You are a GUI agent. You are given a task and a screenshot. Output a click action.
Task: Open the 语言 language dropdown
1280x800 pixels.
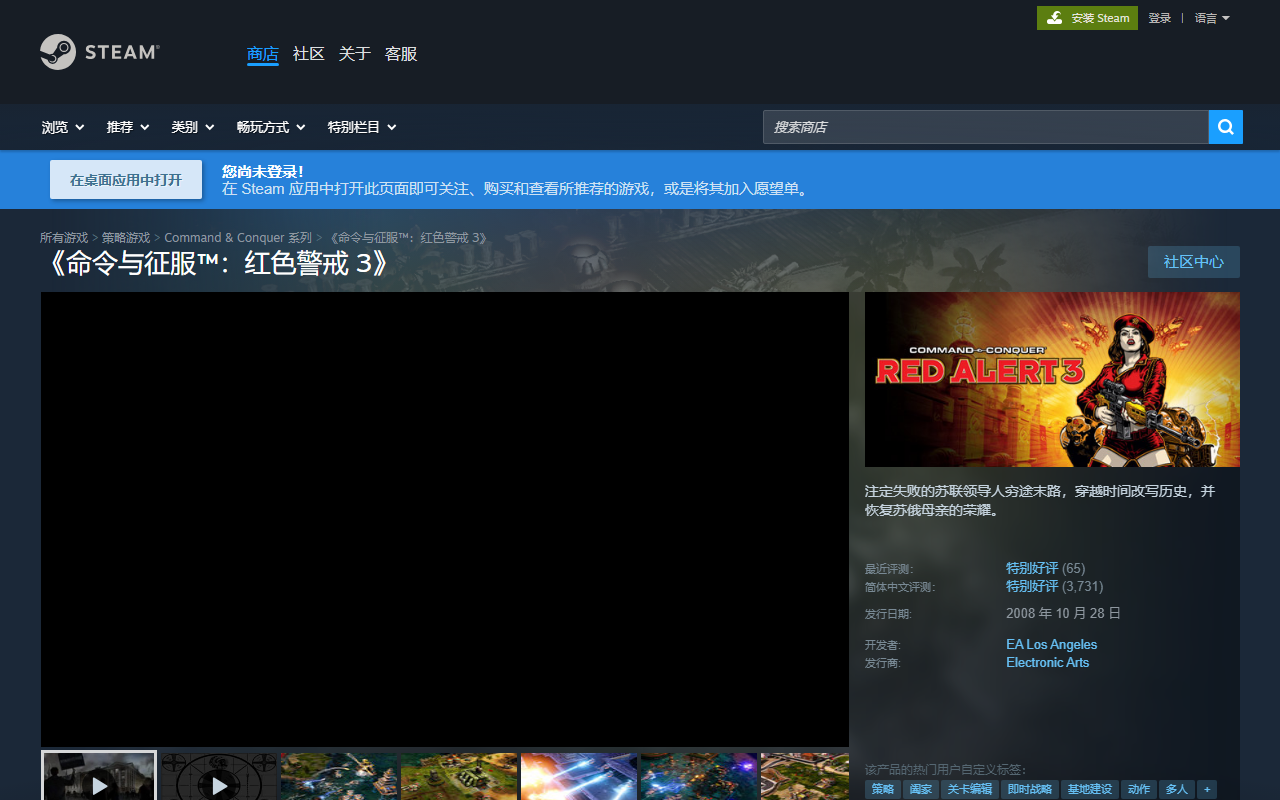(1212, 18)
